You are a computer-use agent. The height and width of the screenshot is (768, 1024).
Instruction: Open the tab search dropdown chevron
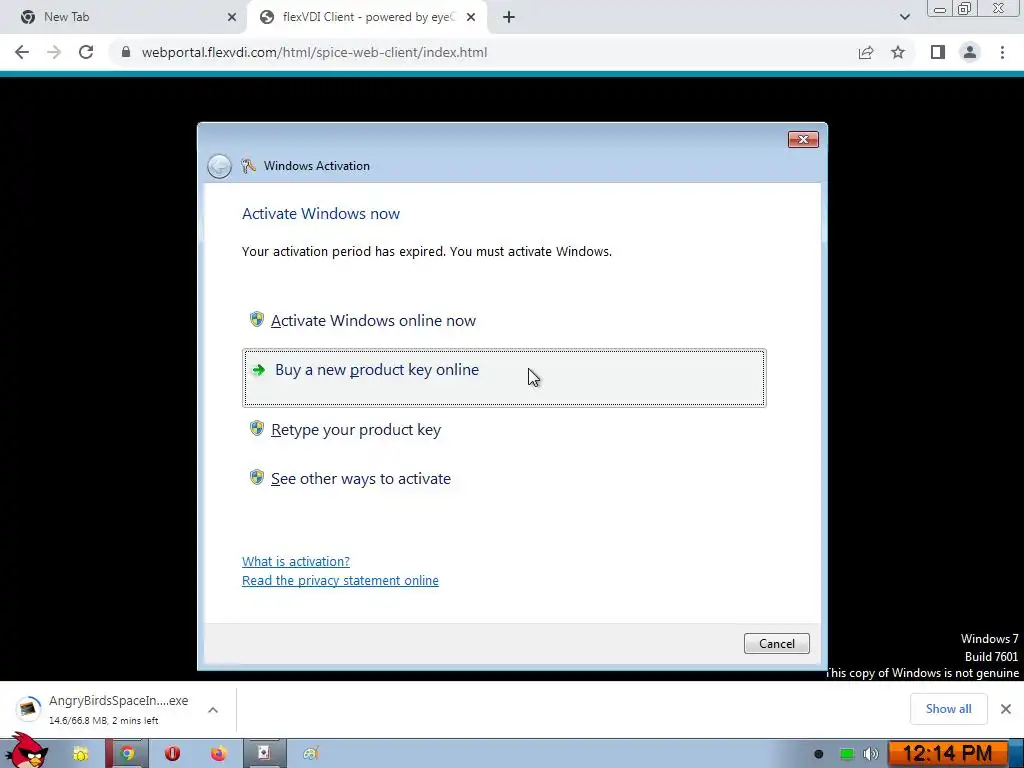click(904, 17)
